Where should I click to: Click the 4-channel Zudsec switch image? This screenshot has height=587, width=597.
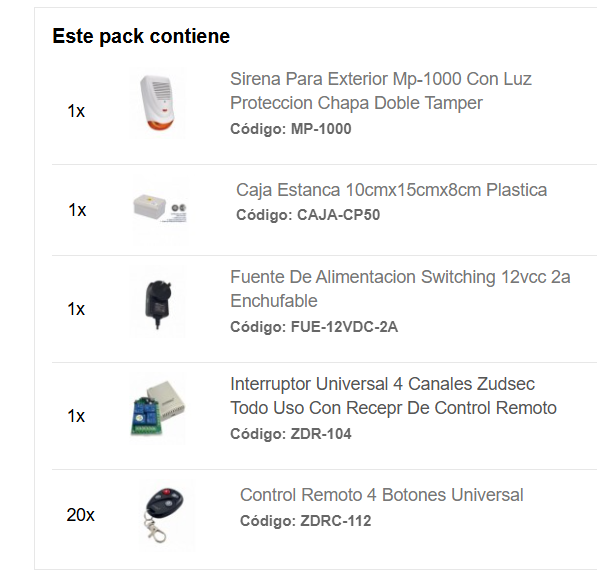point(157,408)
